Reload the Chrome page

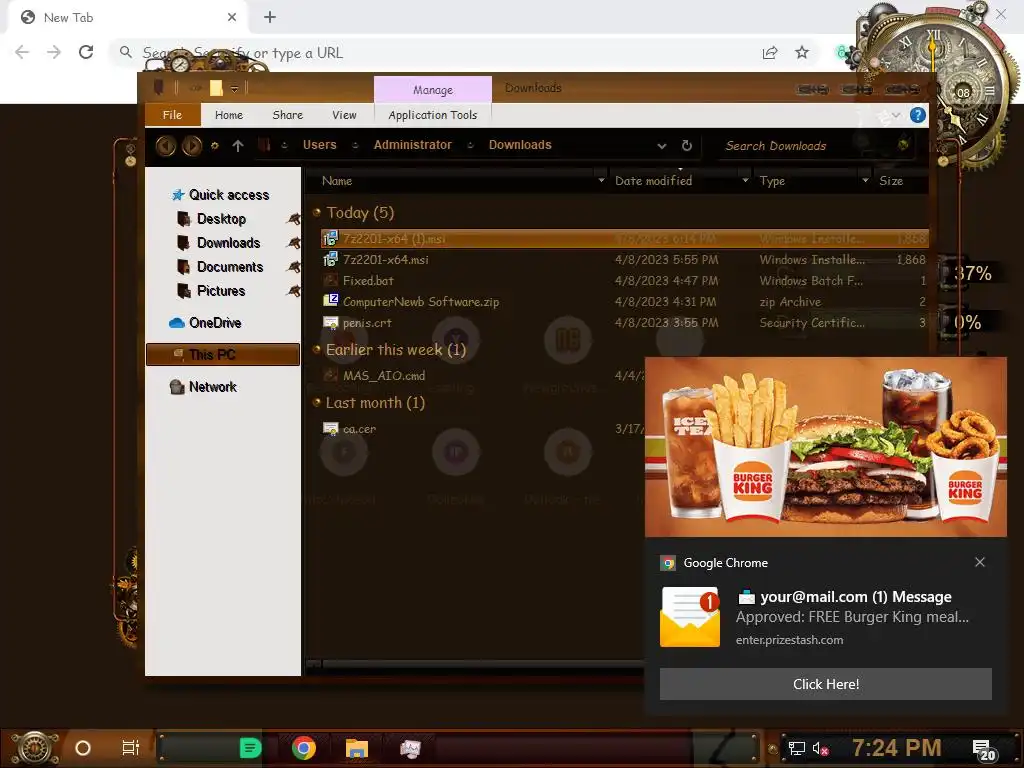(x=86, y=52)
